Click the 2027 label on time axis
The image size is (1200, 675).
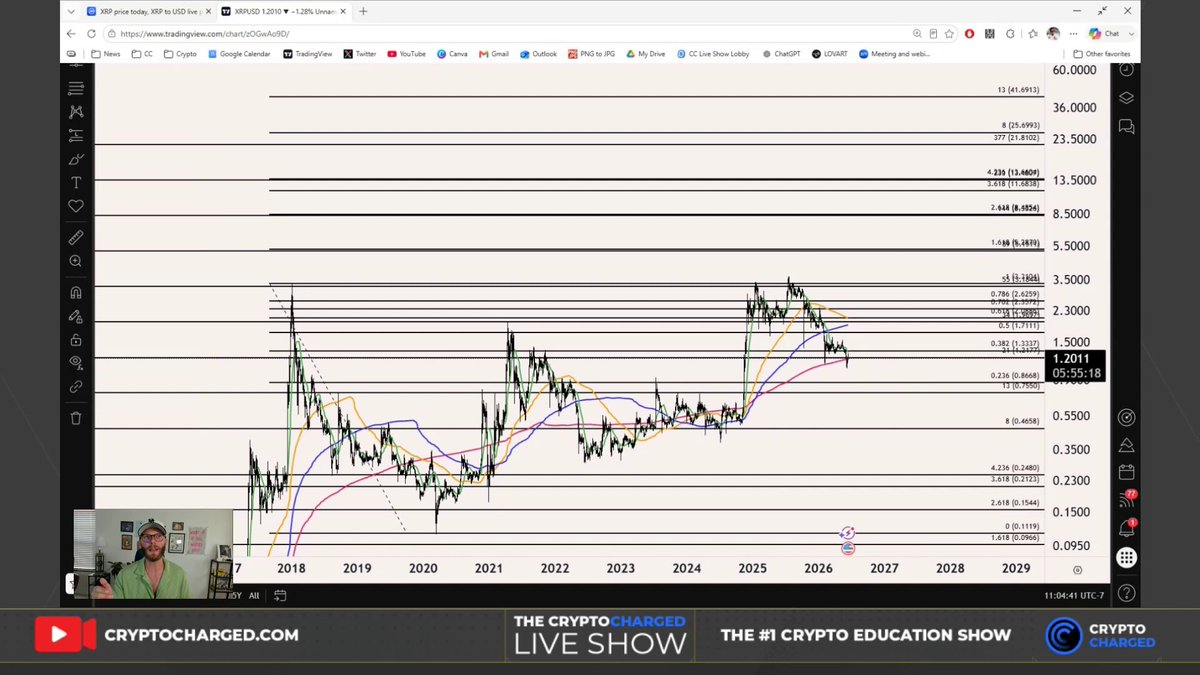pyautogui.click(x=884, y=568)
